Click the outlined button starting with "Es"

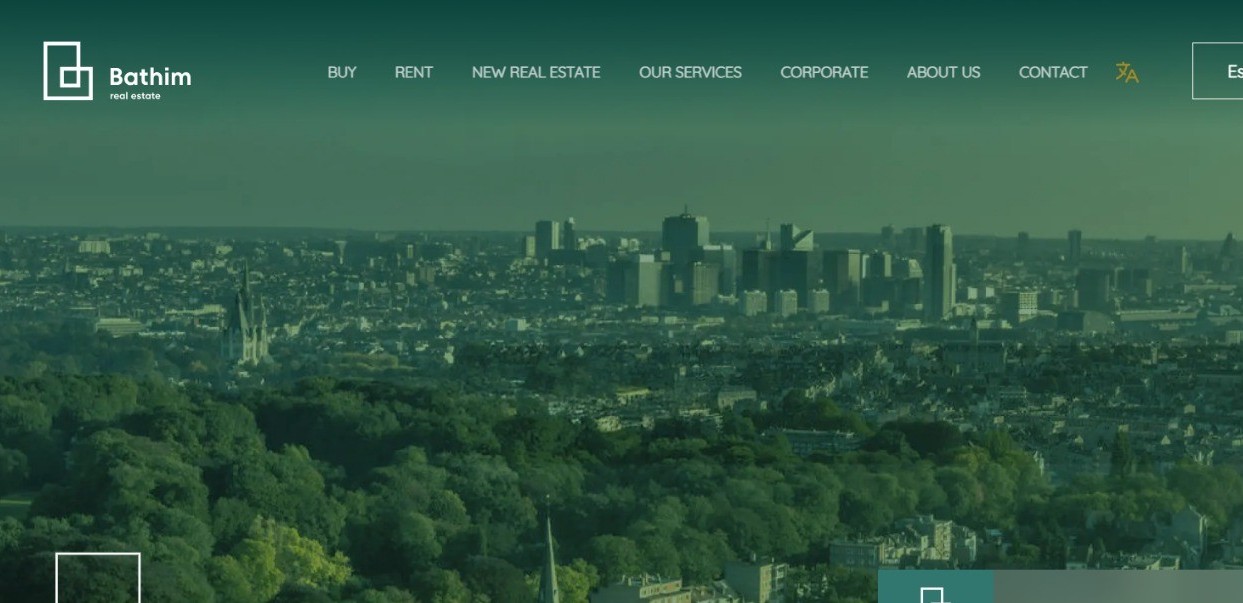(1218, 71)
